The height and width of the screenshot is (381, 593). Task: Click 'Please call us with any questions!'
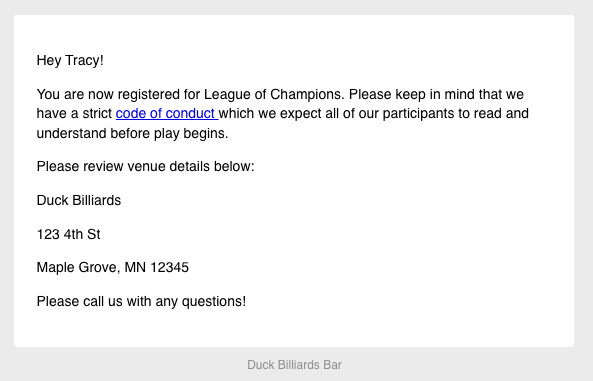click(141, 302)
